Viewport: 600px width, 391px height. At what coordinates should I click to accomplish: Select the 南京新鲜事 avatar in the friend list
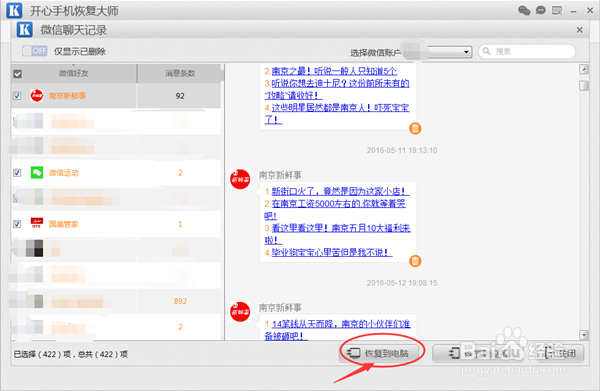[x=37, y=96]
